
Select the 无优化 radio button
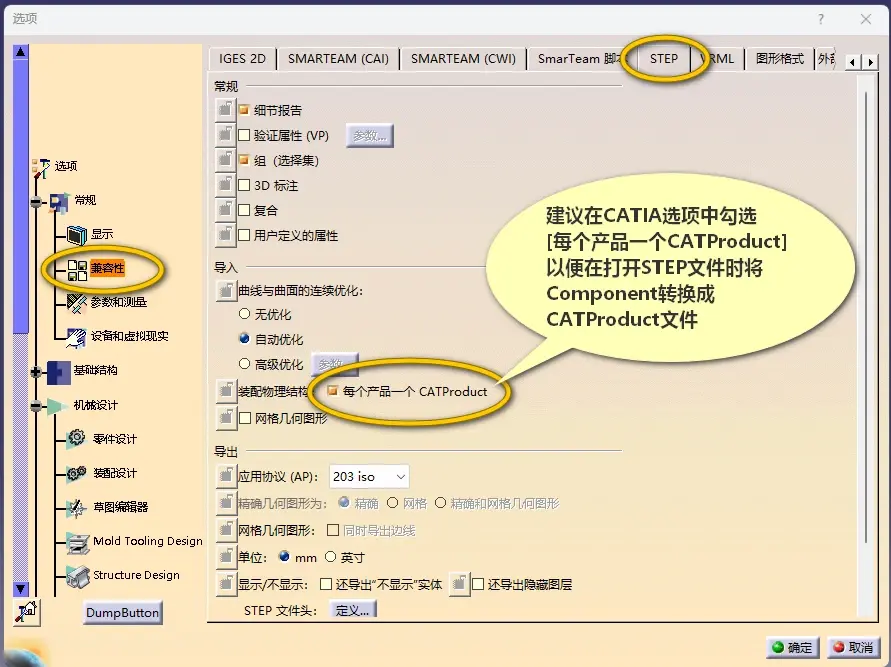[244, 314]
